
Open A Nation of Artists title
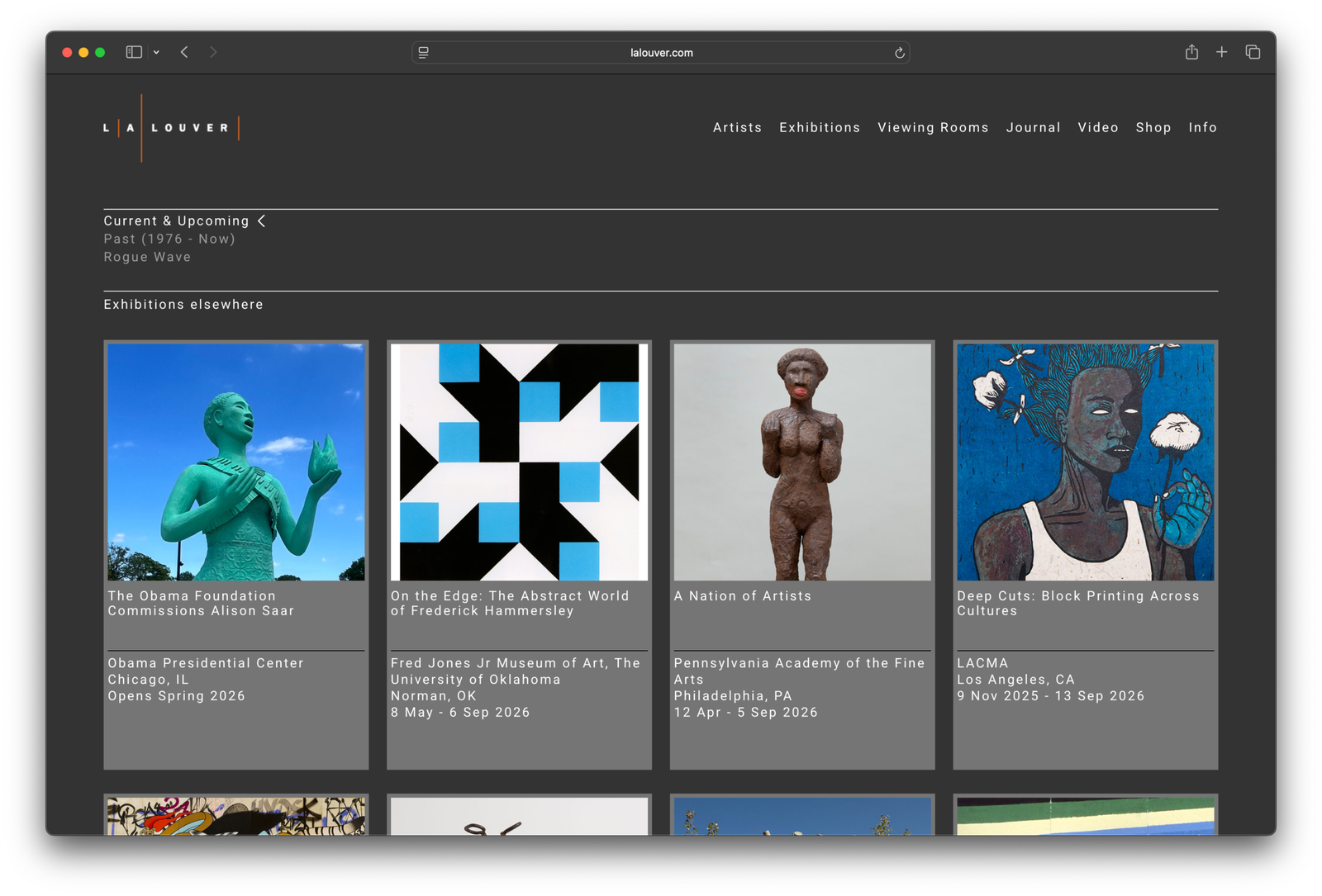point(743,596)
